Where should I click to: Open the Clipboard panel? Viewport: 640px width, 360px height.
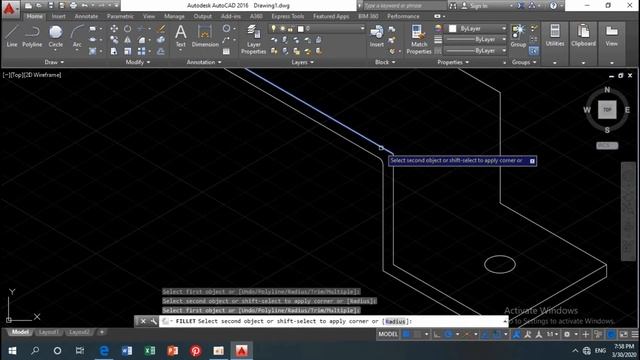[583, 35]
